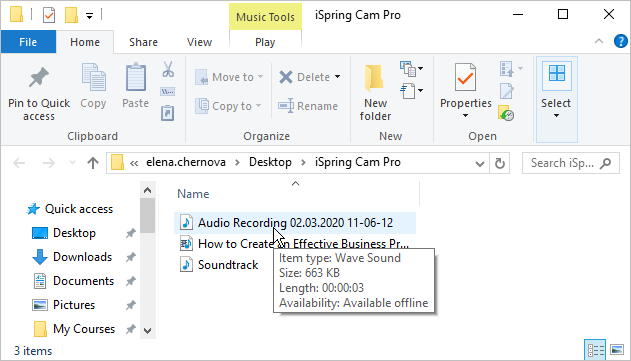Switch to the Home tab
The width and height of the screenshot is (631, 361).
(x=85, y=42)
